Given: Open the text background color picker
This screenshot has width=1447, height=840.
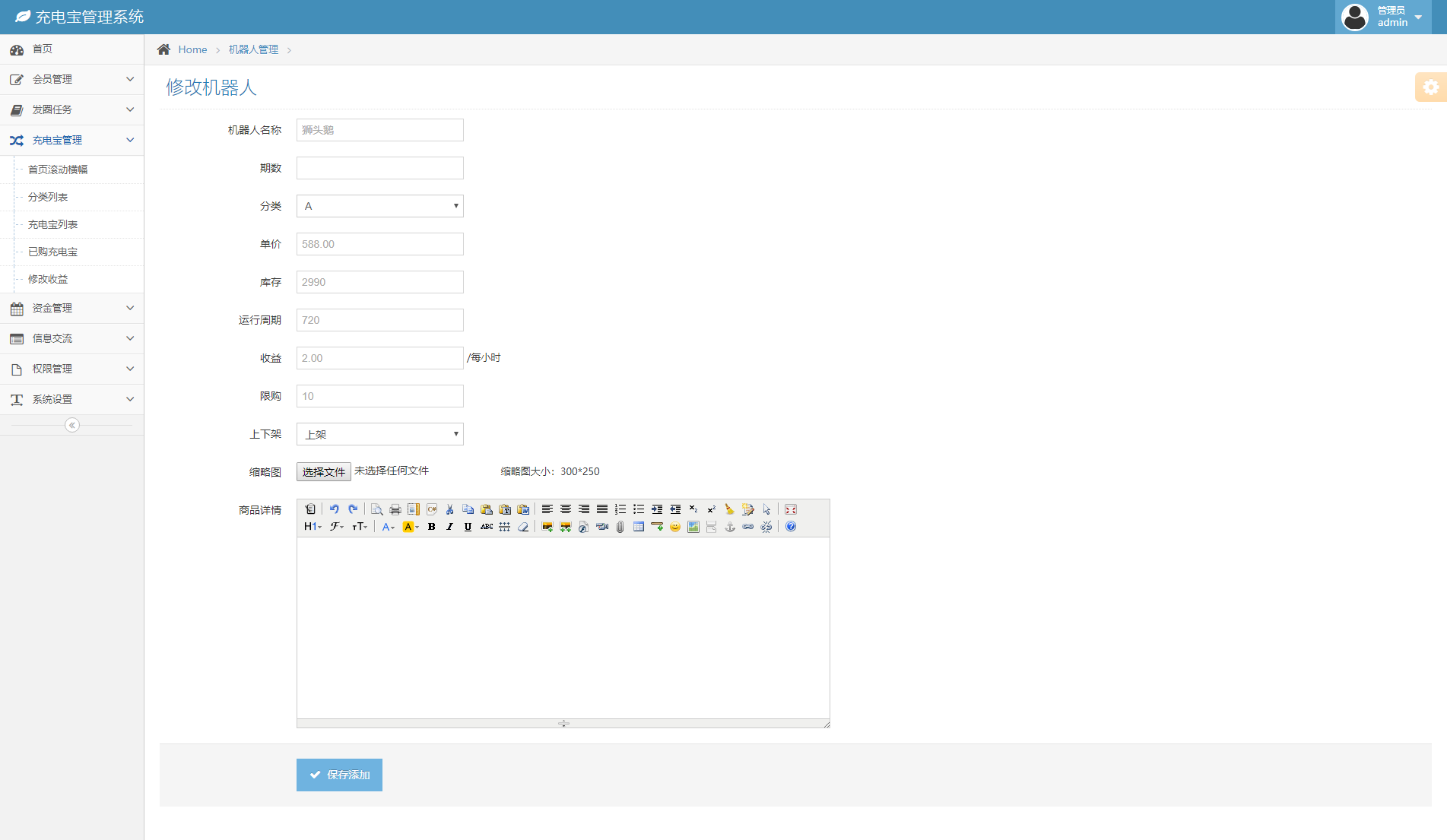Looking at the screenshot, I should pyautogui.click(x=411, y=527).
